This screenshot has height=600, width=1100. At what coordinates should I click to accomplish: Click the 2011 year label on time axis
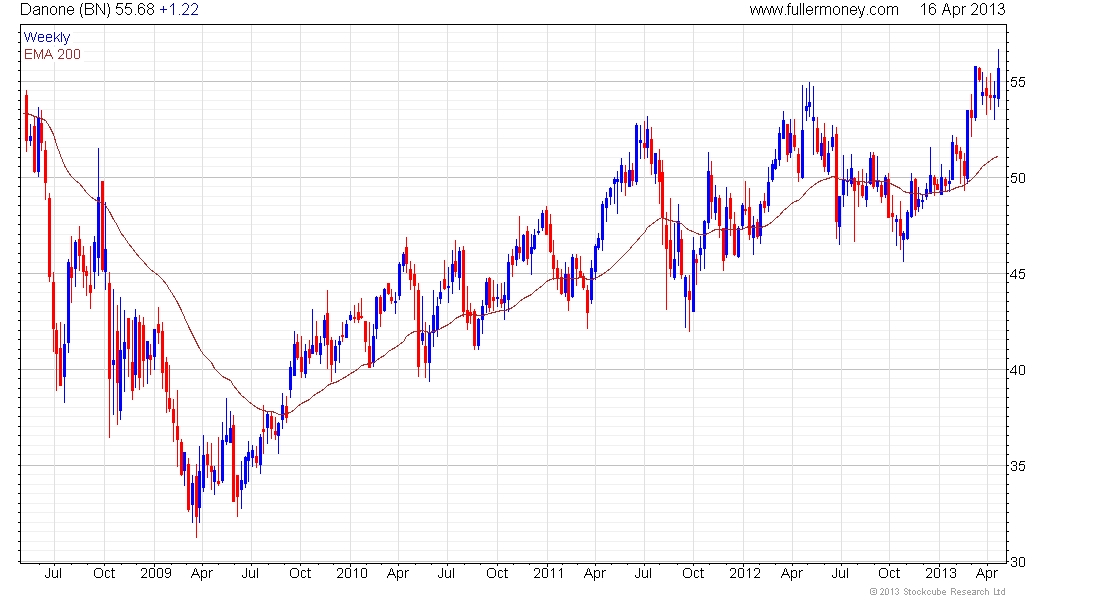(549, 573)
